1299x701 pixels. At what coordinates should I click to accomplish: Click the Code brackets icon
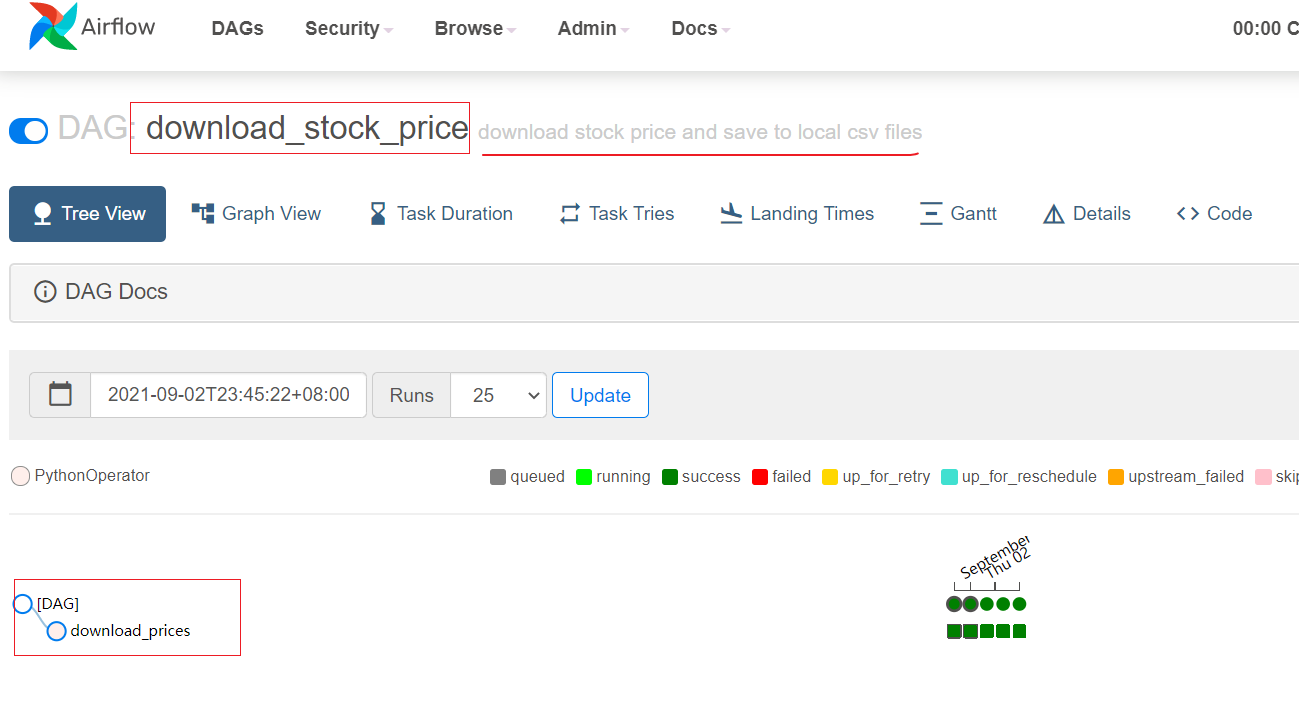pyautogui.click(x=1188, y=213)
